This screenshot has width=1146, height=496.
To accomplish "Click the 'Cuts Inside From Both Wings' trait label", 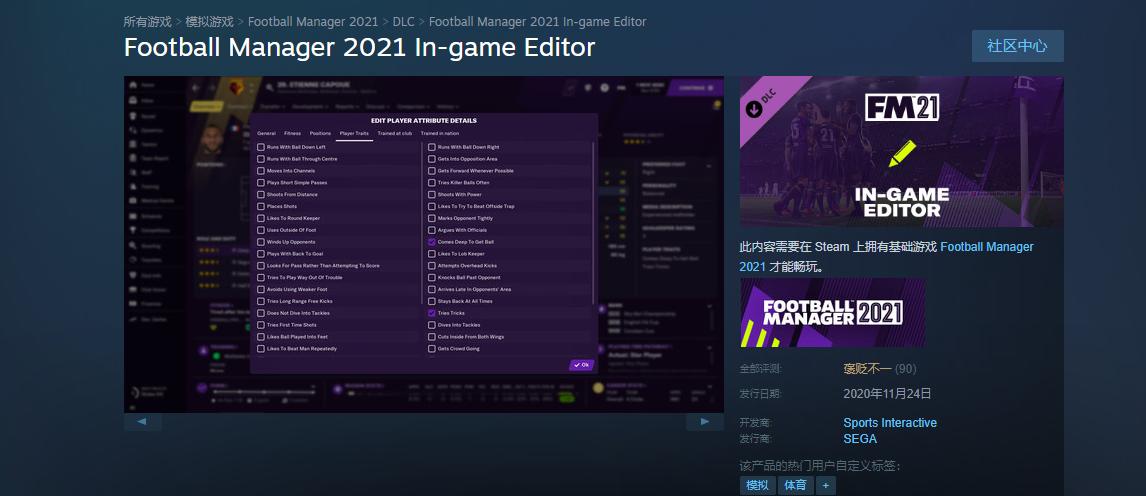I will (x=471, y=337).
